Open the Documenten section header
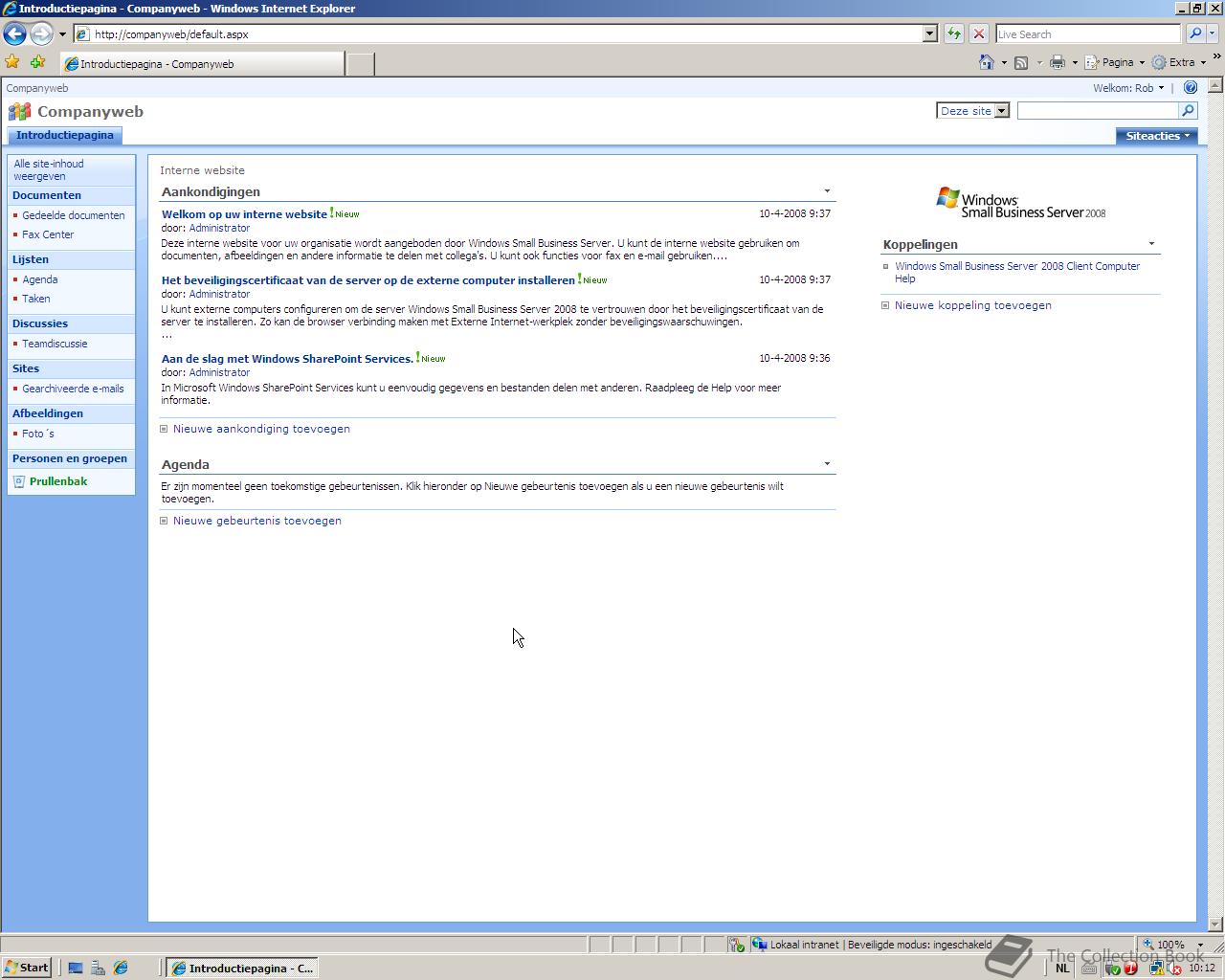Image resolution: width=1225 pixels, height=980 pixels. point(47,195)
